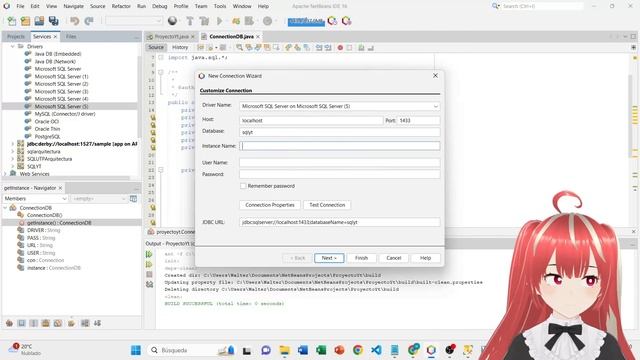This screenshot has height=360, width=640.
Task: Click the Finish button in wizard
Action: [361, 258]
